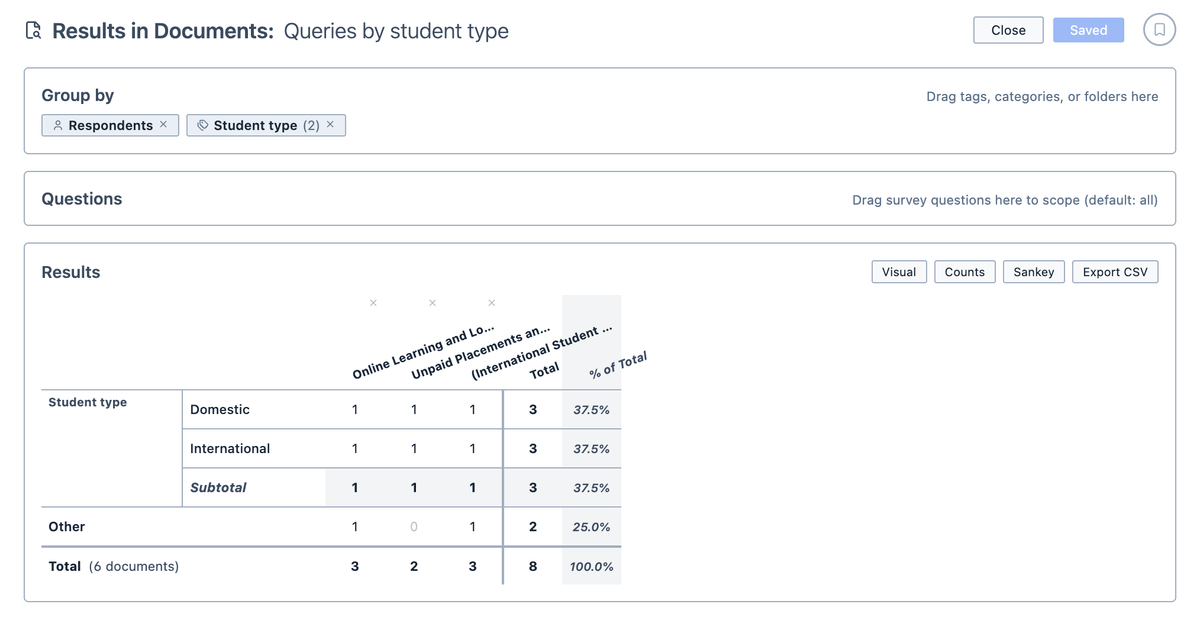Select the Student type chip label

[255, 125]
